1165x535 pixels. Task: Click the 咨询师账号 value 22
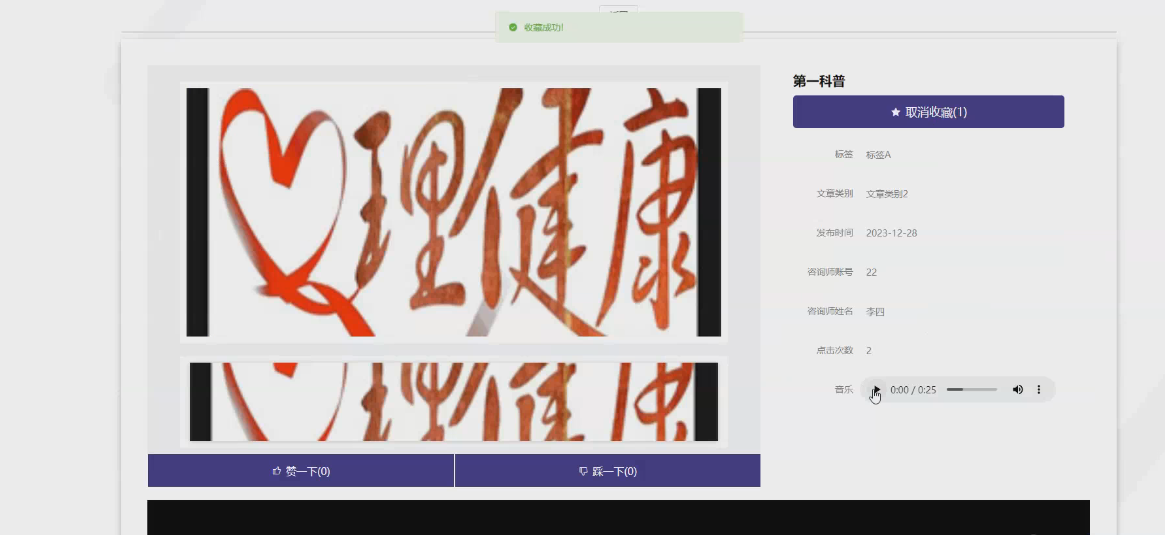(872, 272)
